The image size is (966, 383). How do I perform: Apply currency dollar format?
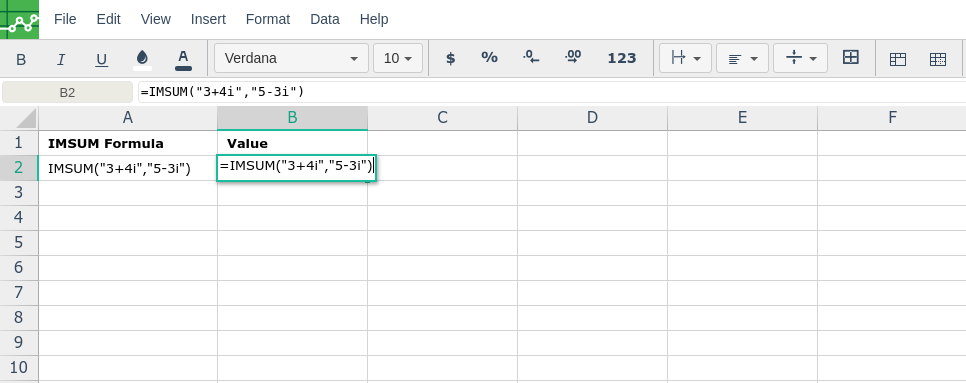coord(450,58)
